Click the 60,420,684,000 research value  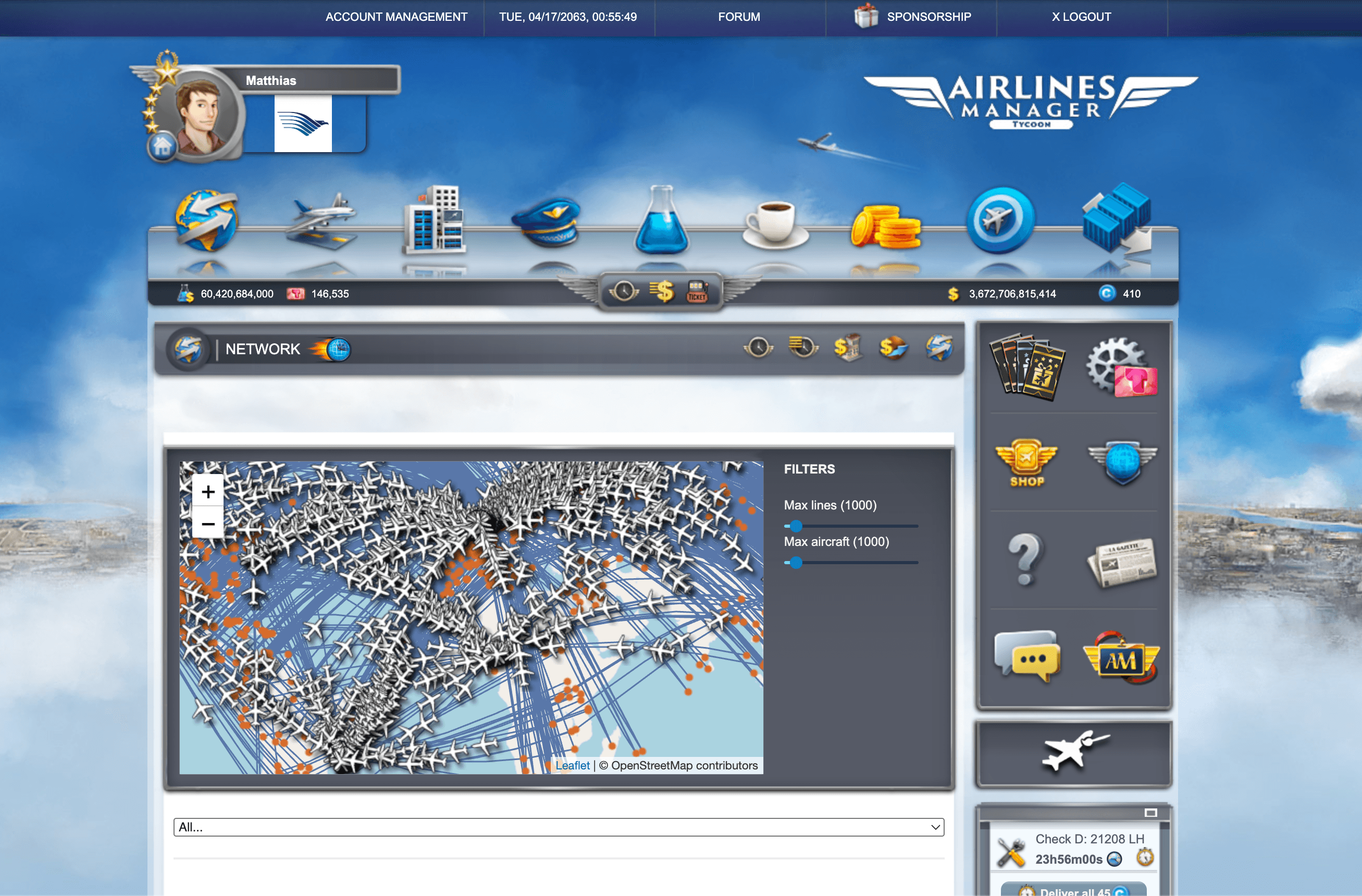[x=237, y=294]
